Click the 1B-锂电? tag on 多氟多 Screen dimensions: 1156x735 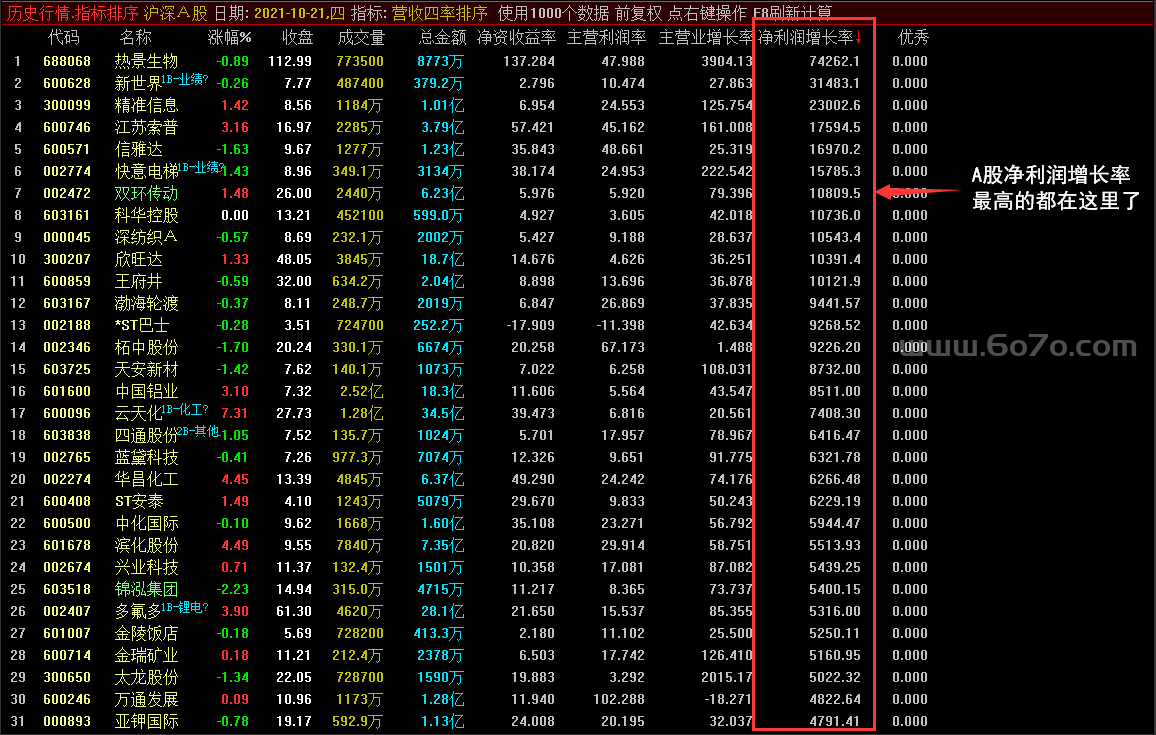(185, 607)
